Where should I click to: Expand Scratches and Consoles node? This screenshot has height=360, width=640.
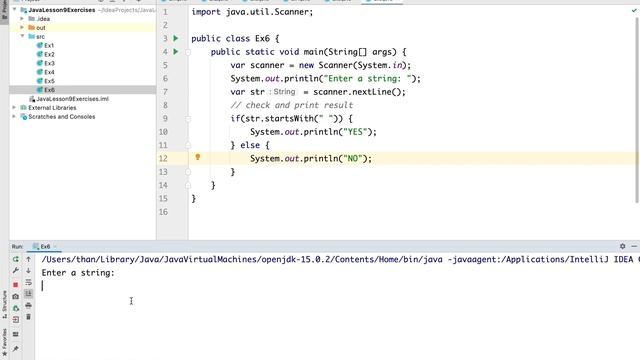pyautogui.click(x=14, y=117)
